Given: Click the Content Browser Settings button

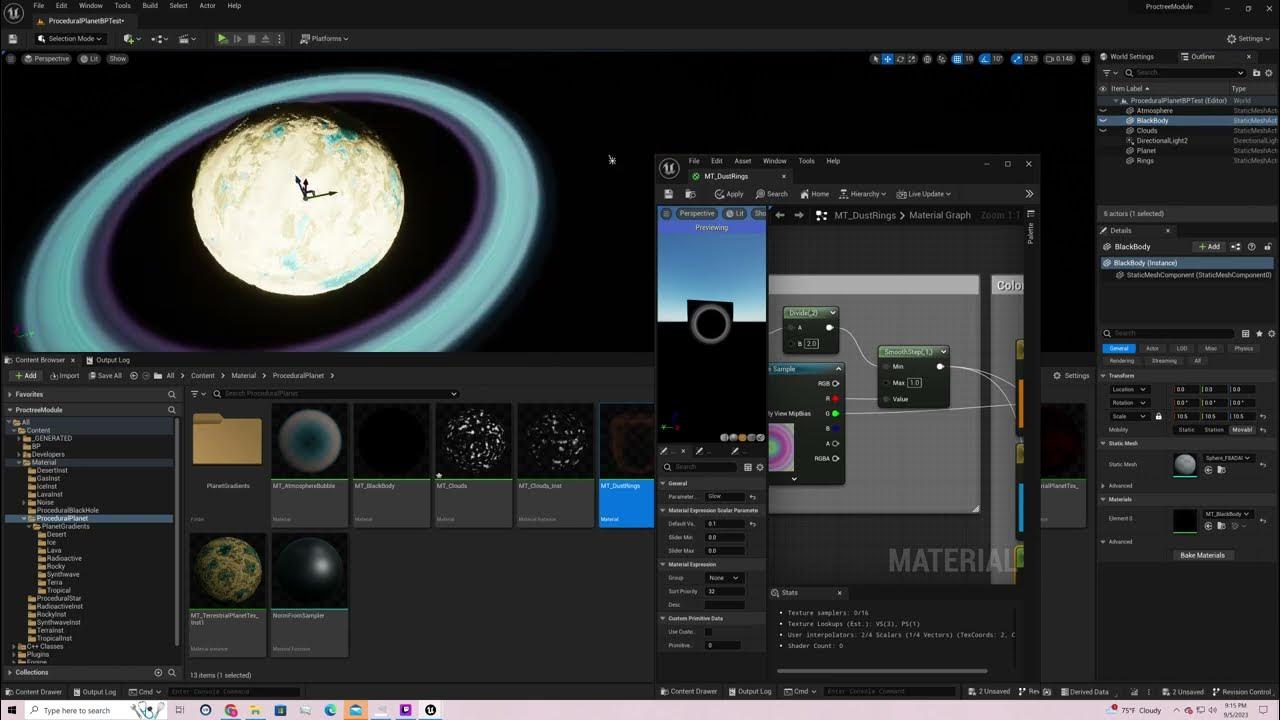Looking at the screenshot, I should 1071,376.
